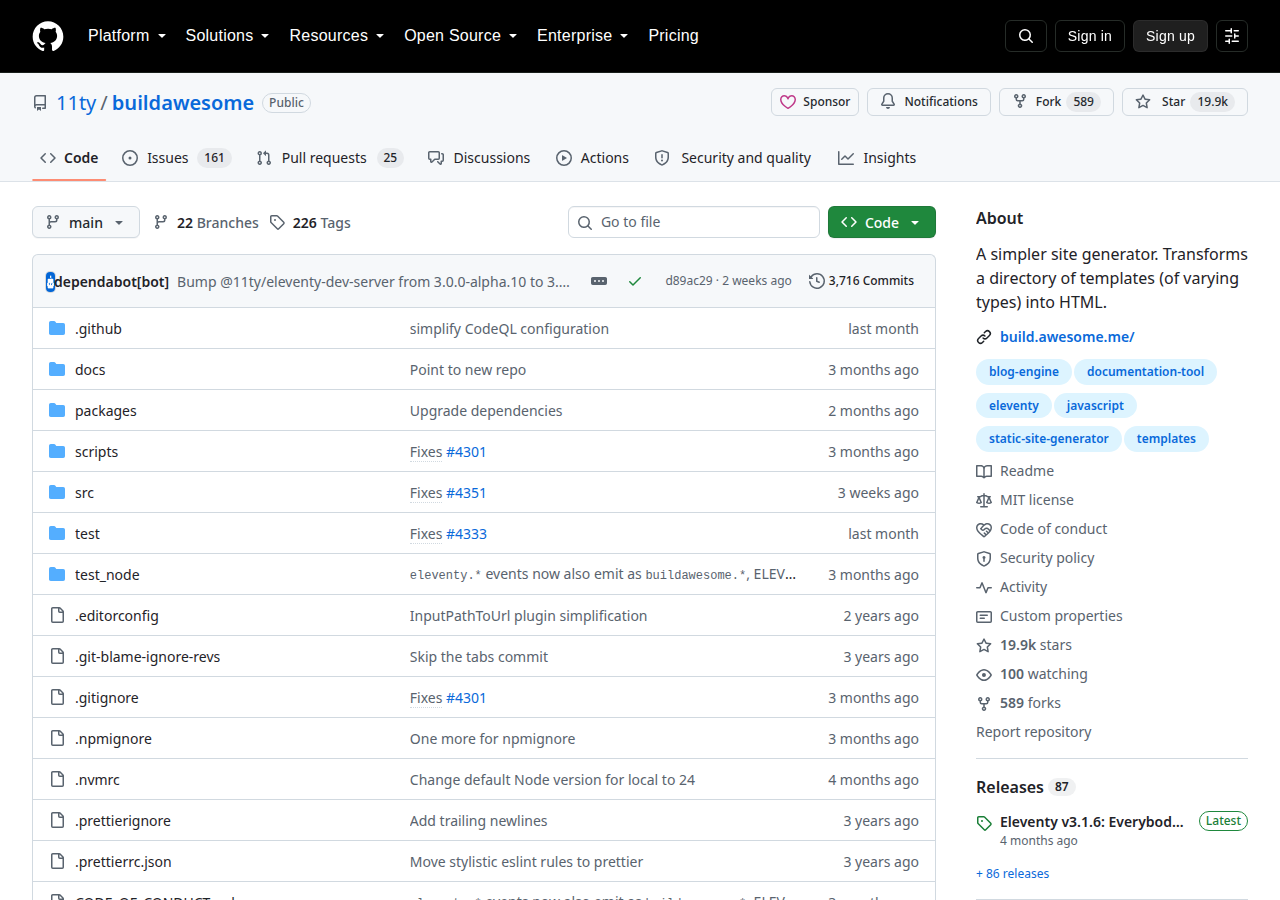1280x900 pixels.
Task: Open the + 86 releases link
Action: click(1013, 874)
